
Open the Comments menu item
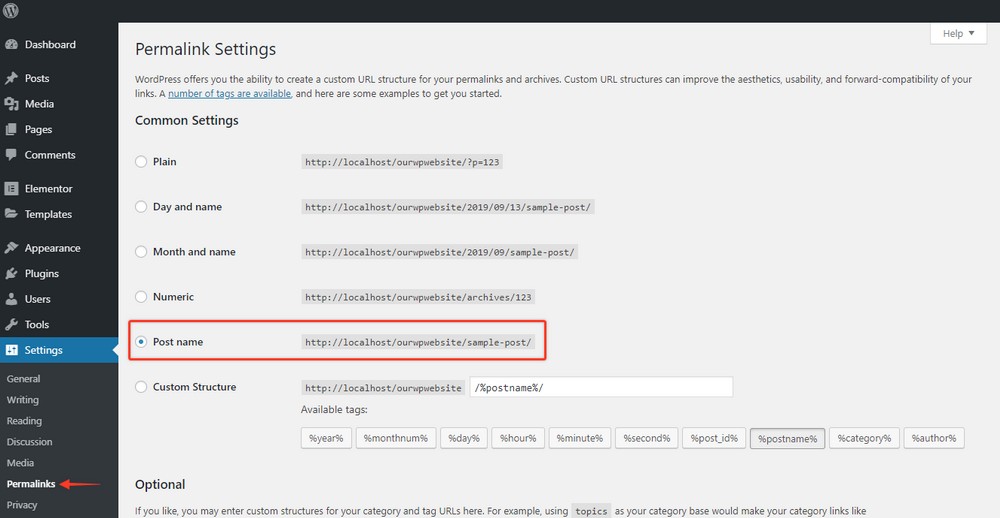[50, 155]
